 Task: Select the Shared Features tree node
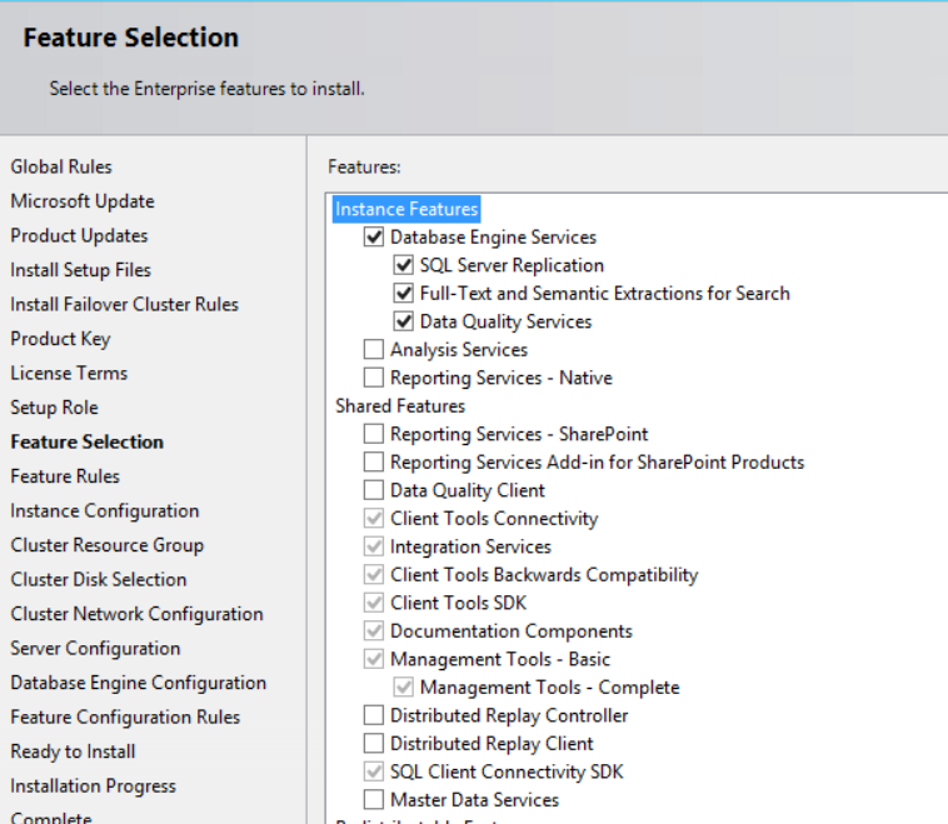point(400,406)
